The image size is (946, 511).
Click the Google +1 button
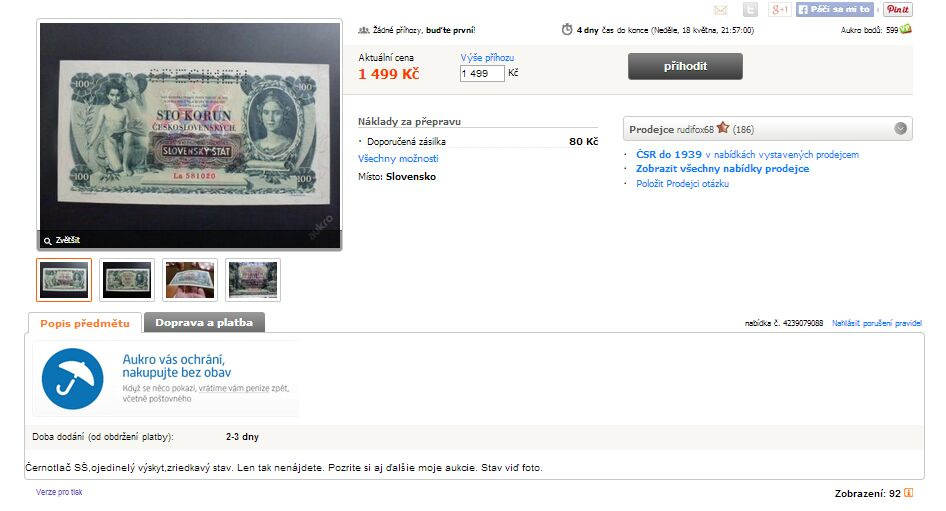point(779,10)
